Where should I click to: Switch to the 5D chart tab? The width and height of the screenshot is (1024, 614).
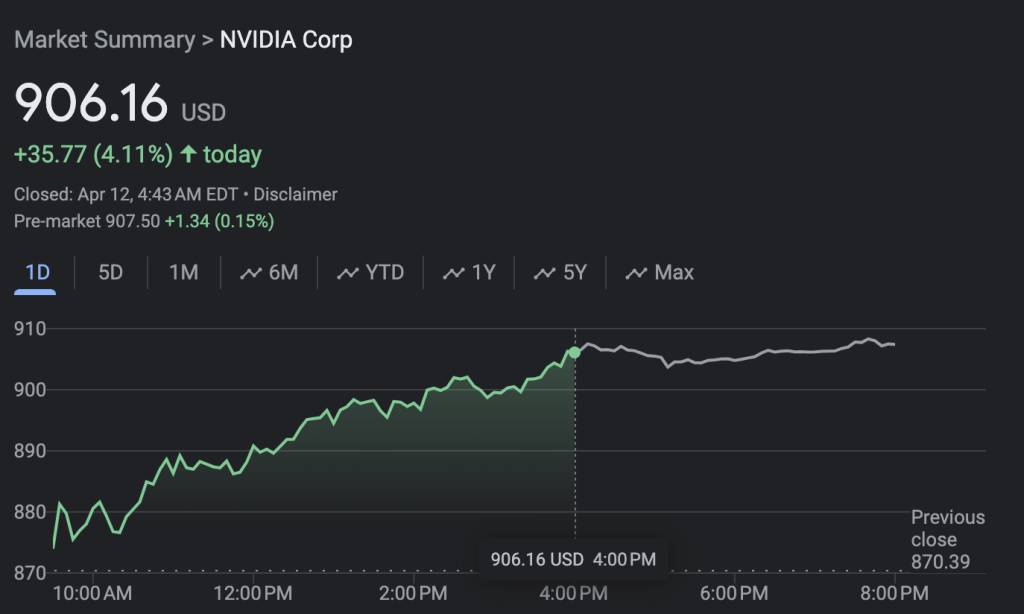click(x=110, y=273)
